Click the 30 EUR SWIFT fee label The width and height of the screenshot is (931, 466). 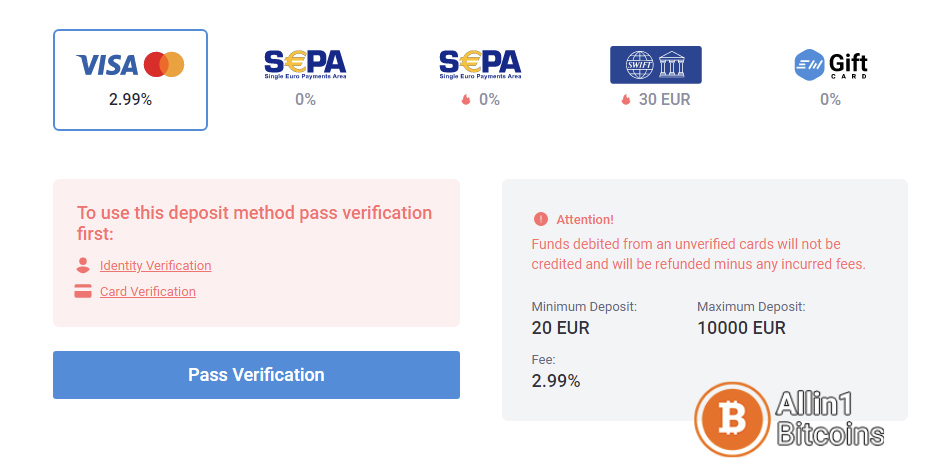(x=664, y=100)
